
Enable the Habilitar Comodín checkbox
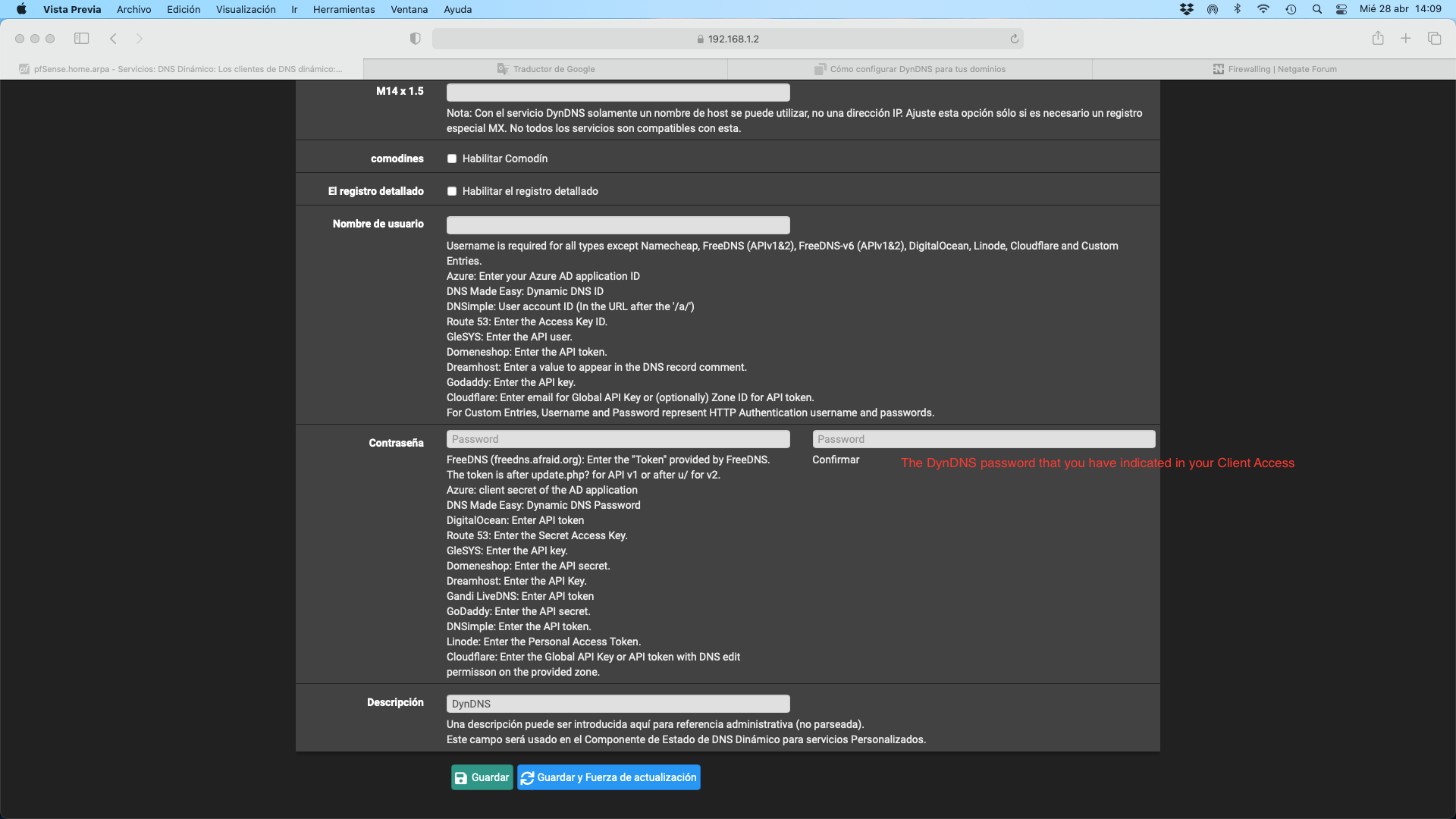coord(452,158)
